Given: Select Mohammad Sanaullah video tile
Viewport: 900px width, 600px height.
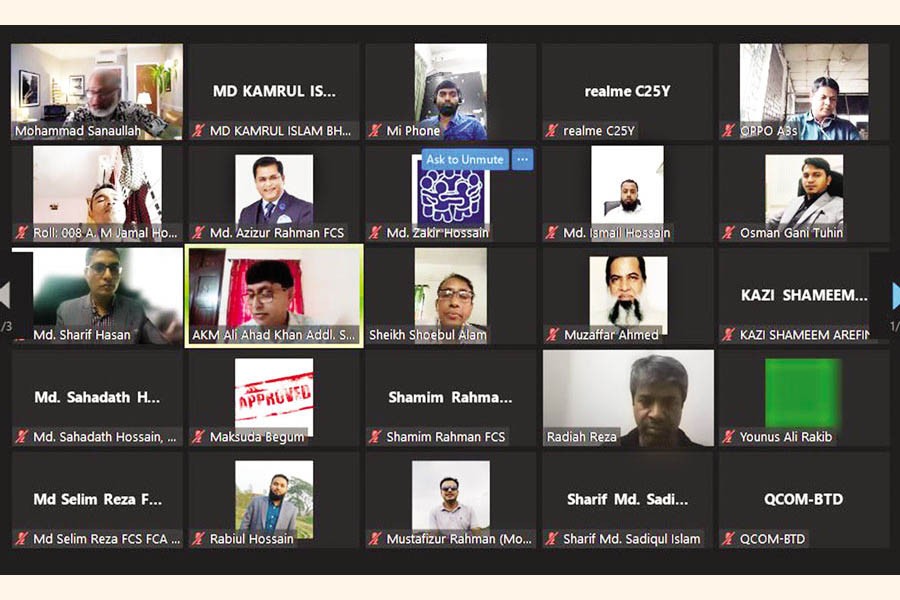Looking at the screenshot, I should 97,92.
